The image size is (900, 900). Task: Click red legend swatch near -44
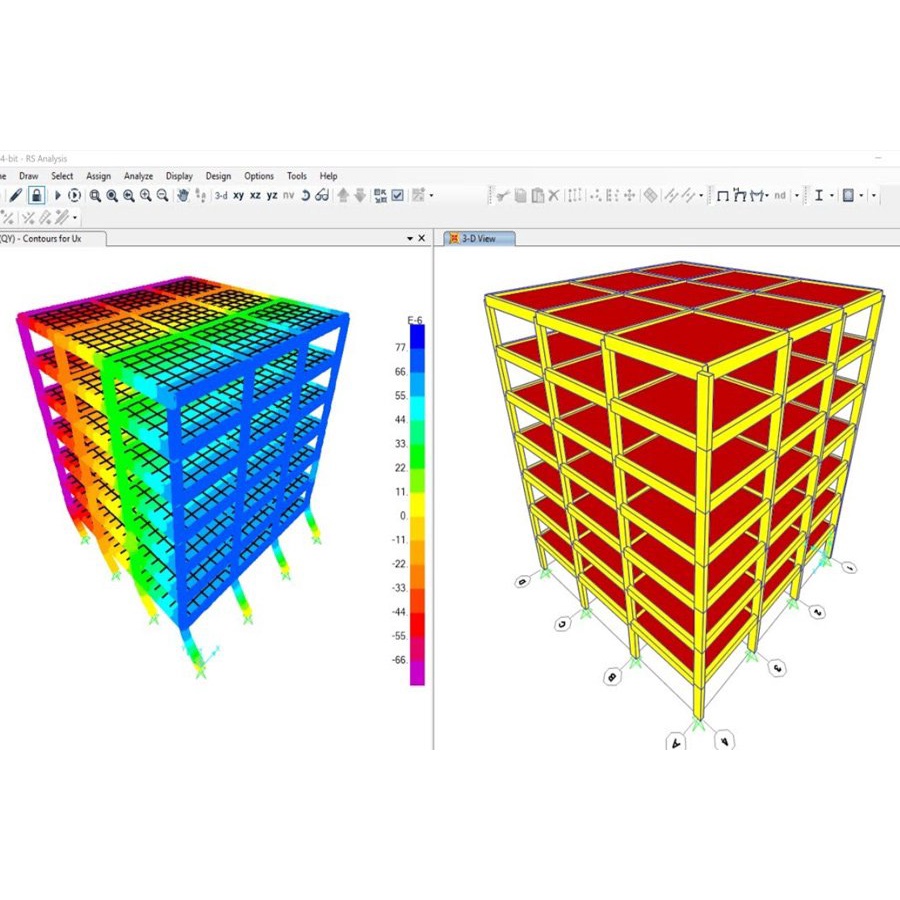417,624
